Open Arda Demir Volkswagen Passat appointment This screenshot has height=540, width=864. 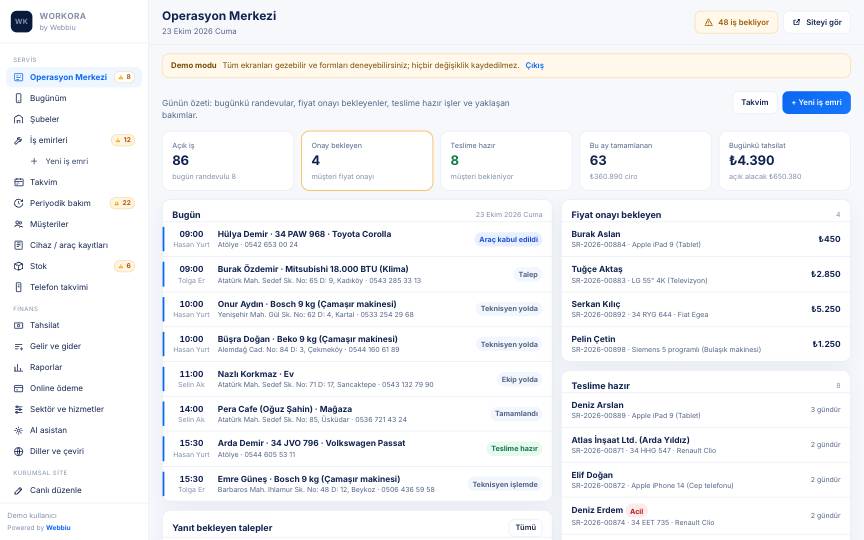tap(357, 449)
